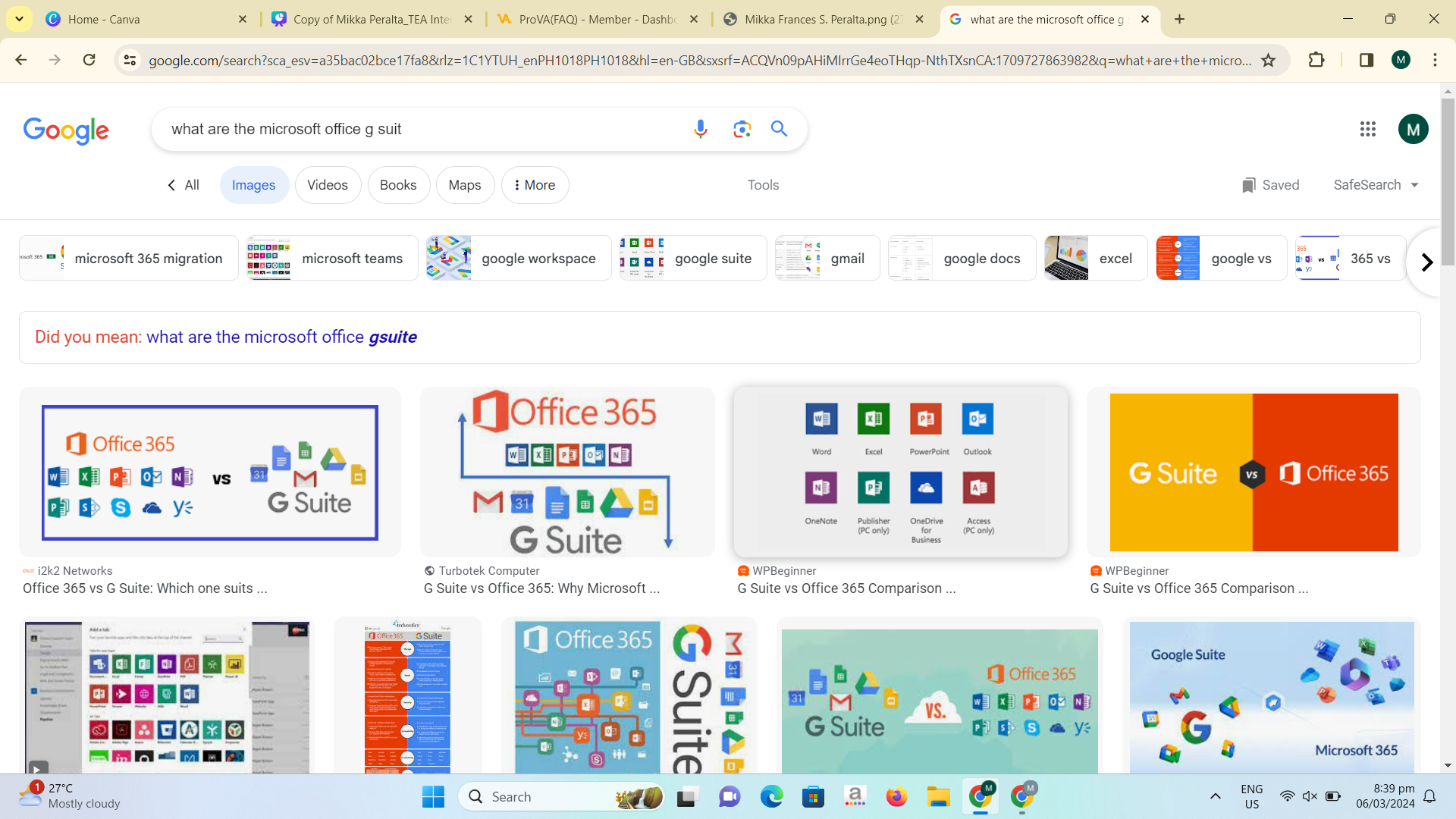
Task: Open Task View on taskbar
Action: (687, 797)
